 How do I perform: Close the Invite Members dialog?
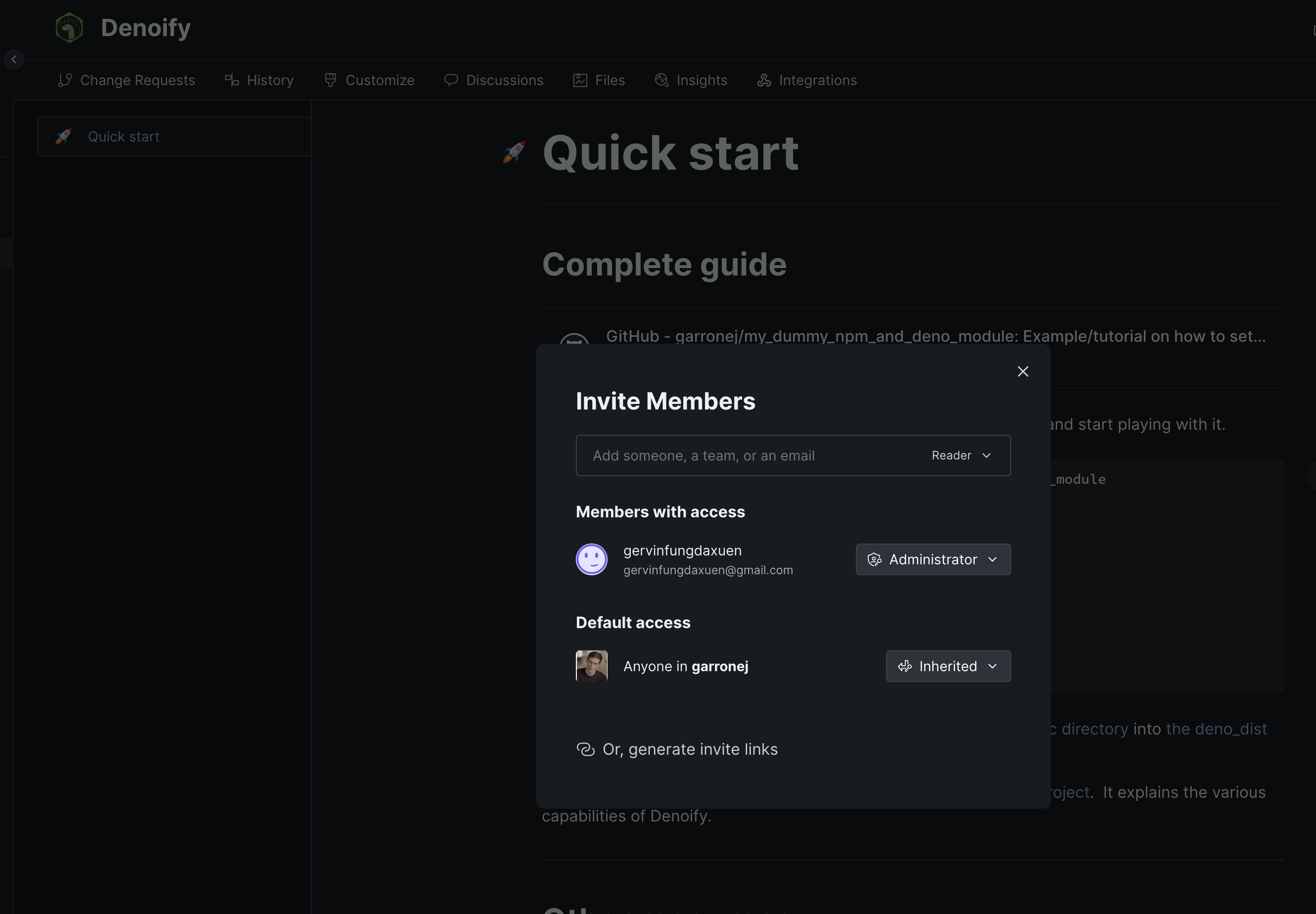point(1022,371)
